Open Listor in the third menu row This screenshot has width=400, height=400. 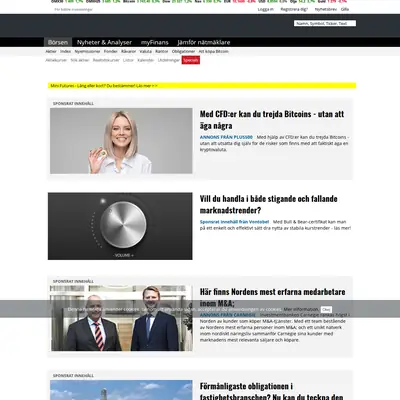pos(128,60)
